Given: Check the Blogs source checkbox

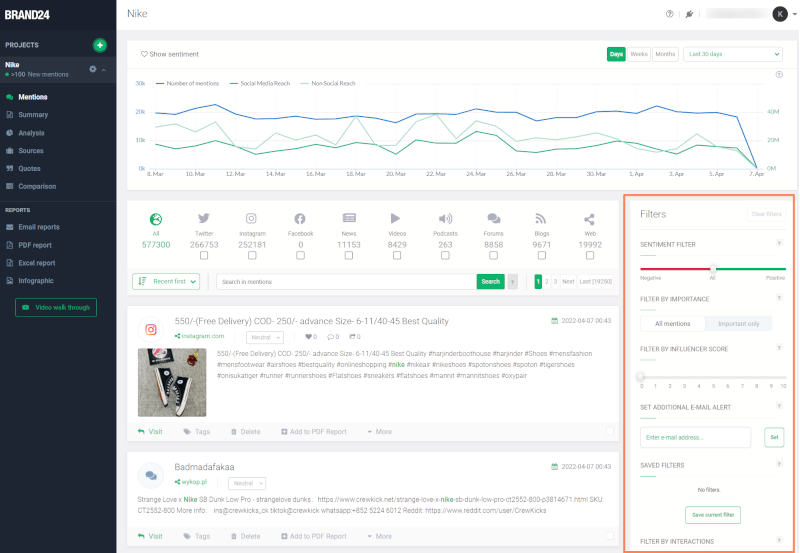Looking at the screenshot, I should coord(542,255).
